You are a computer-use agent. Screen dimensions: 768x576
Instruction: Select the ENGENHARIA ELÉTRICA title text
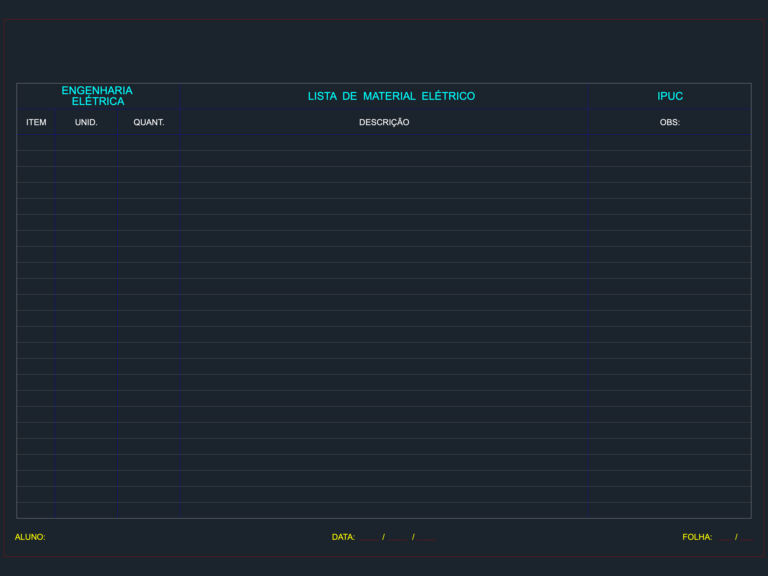97,96
